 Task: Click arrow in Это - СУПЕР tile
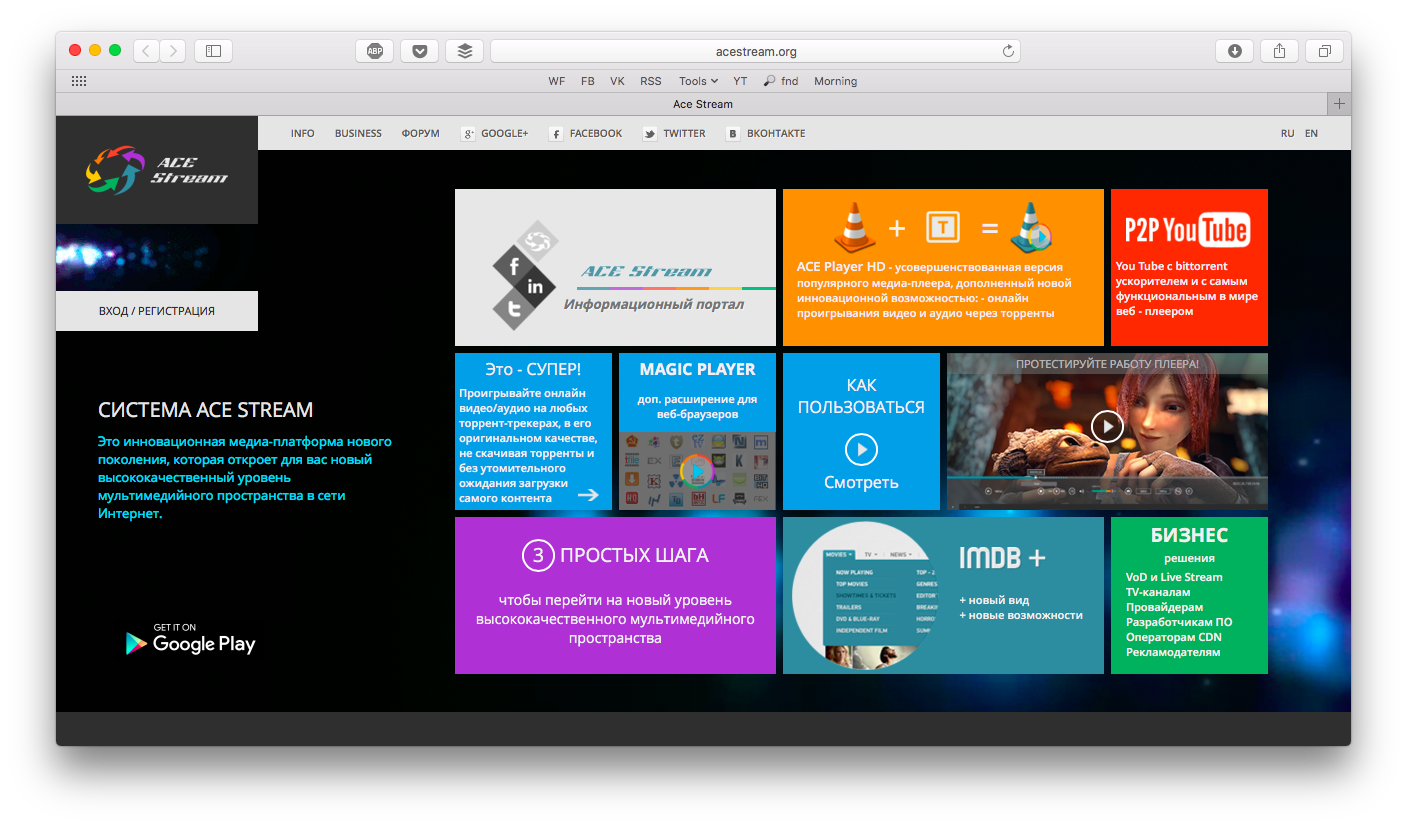click(x=588, y=494)
